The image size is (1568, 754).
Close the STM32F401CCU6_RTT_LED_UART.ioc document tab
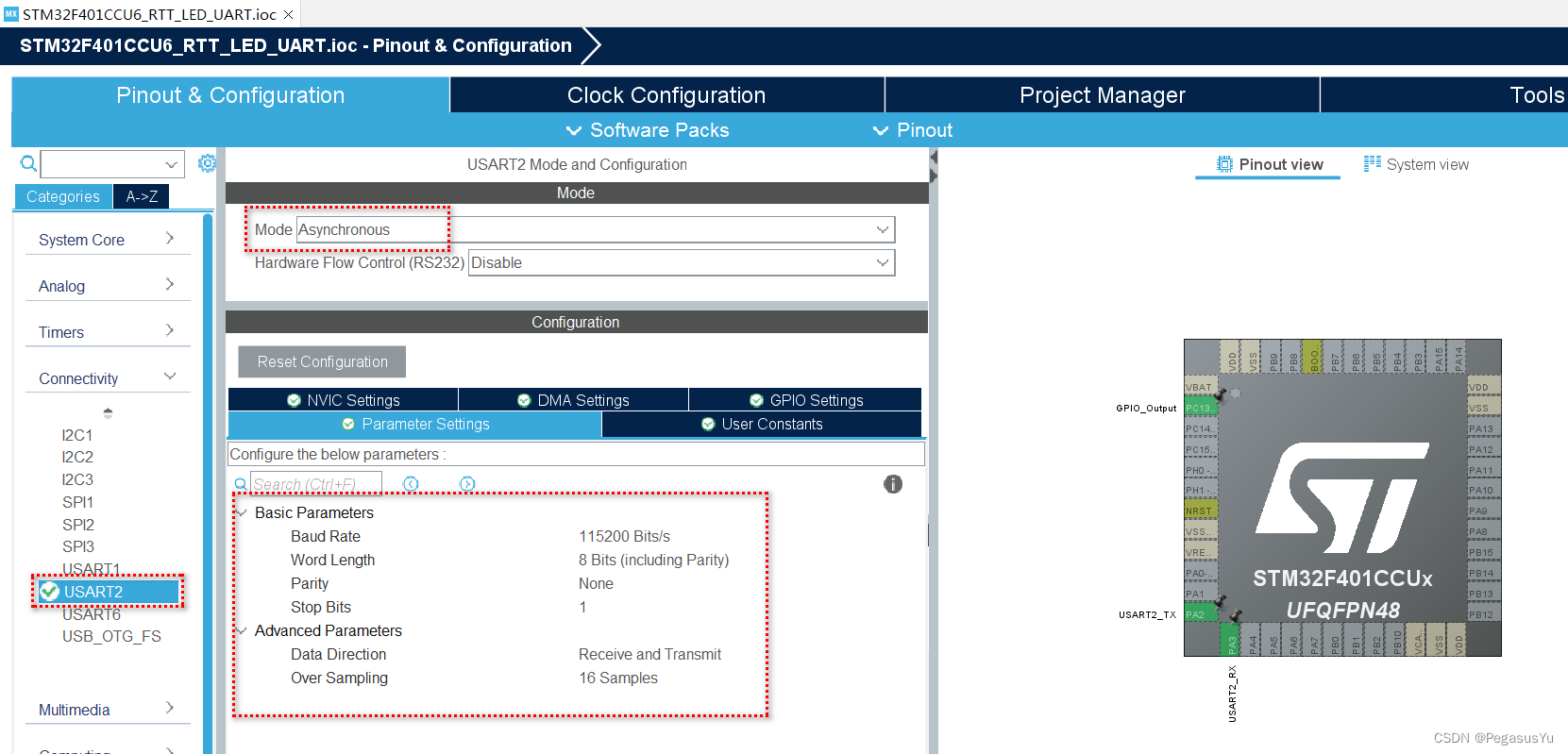coord(289,14)
